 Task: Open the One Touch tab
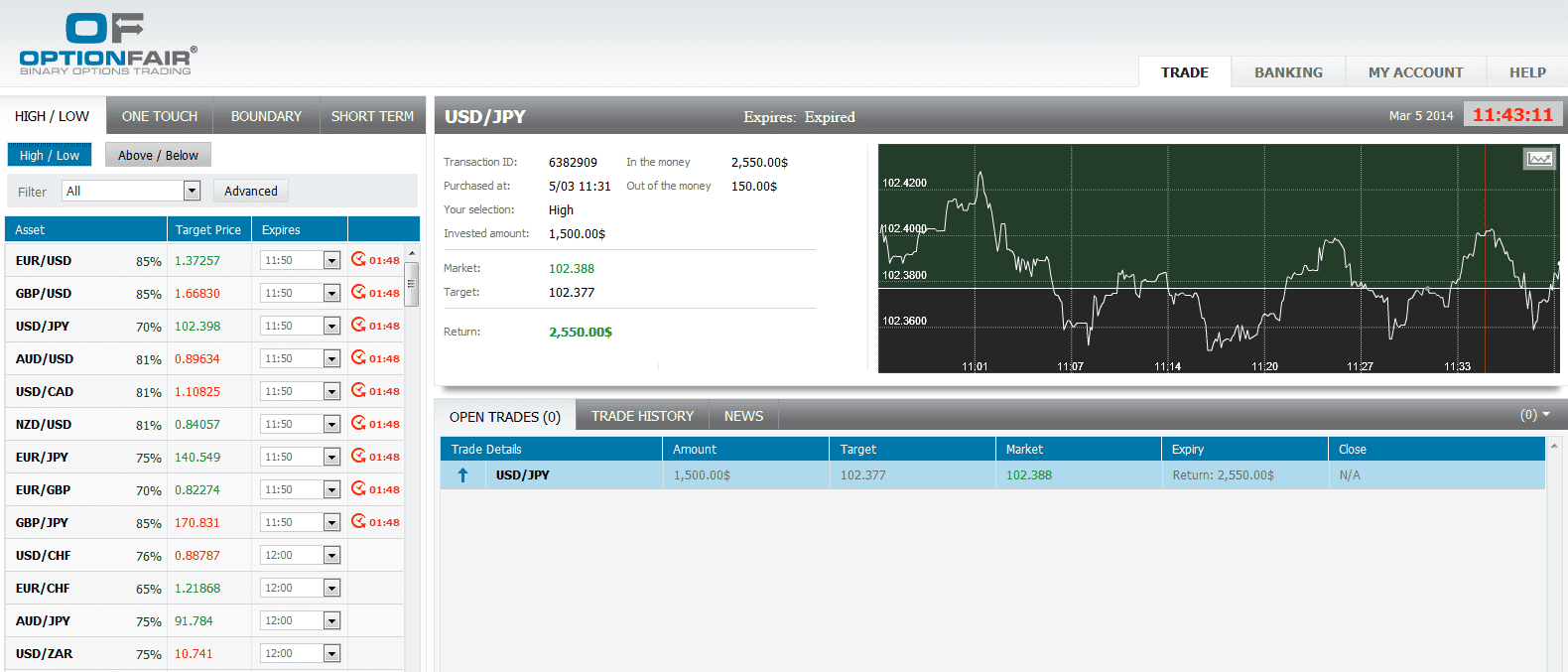160,116
